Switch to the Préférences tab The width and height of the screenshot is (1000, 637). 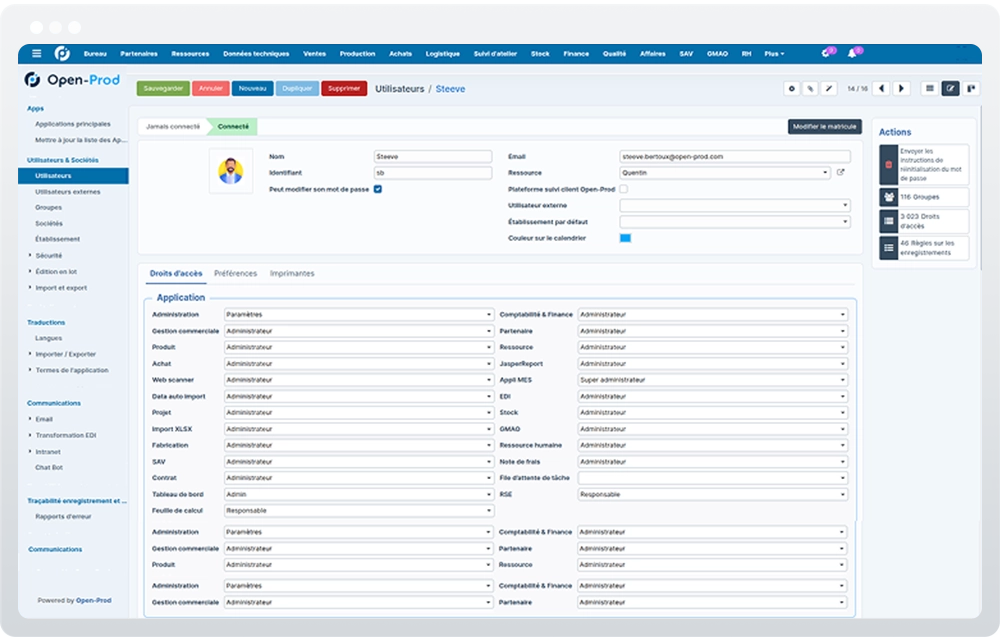click(x=235, y=274)
